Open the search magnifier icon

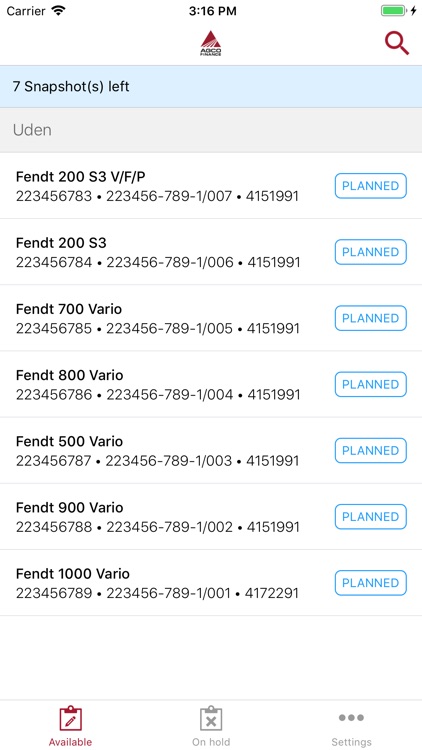397,44
